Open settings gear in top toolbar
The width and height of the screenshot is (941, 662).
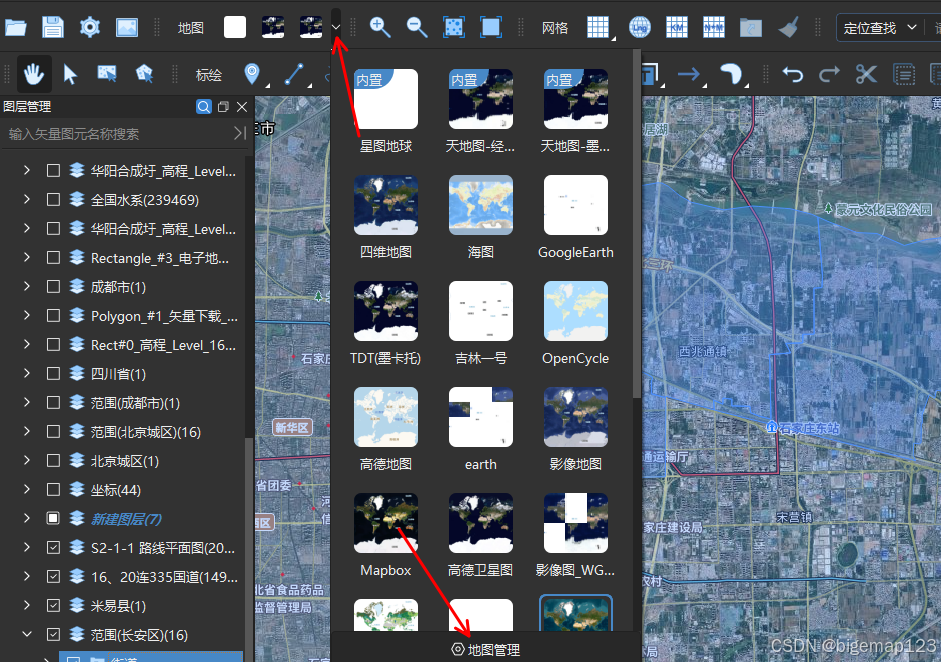click(90, 28)
